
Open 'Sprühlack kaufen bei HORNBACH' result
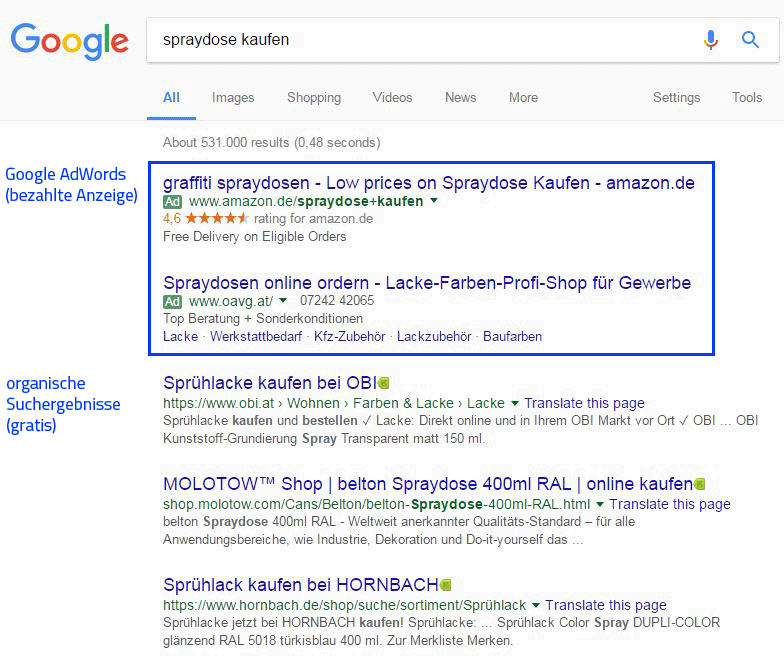(x=301, y=584)
